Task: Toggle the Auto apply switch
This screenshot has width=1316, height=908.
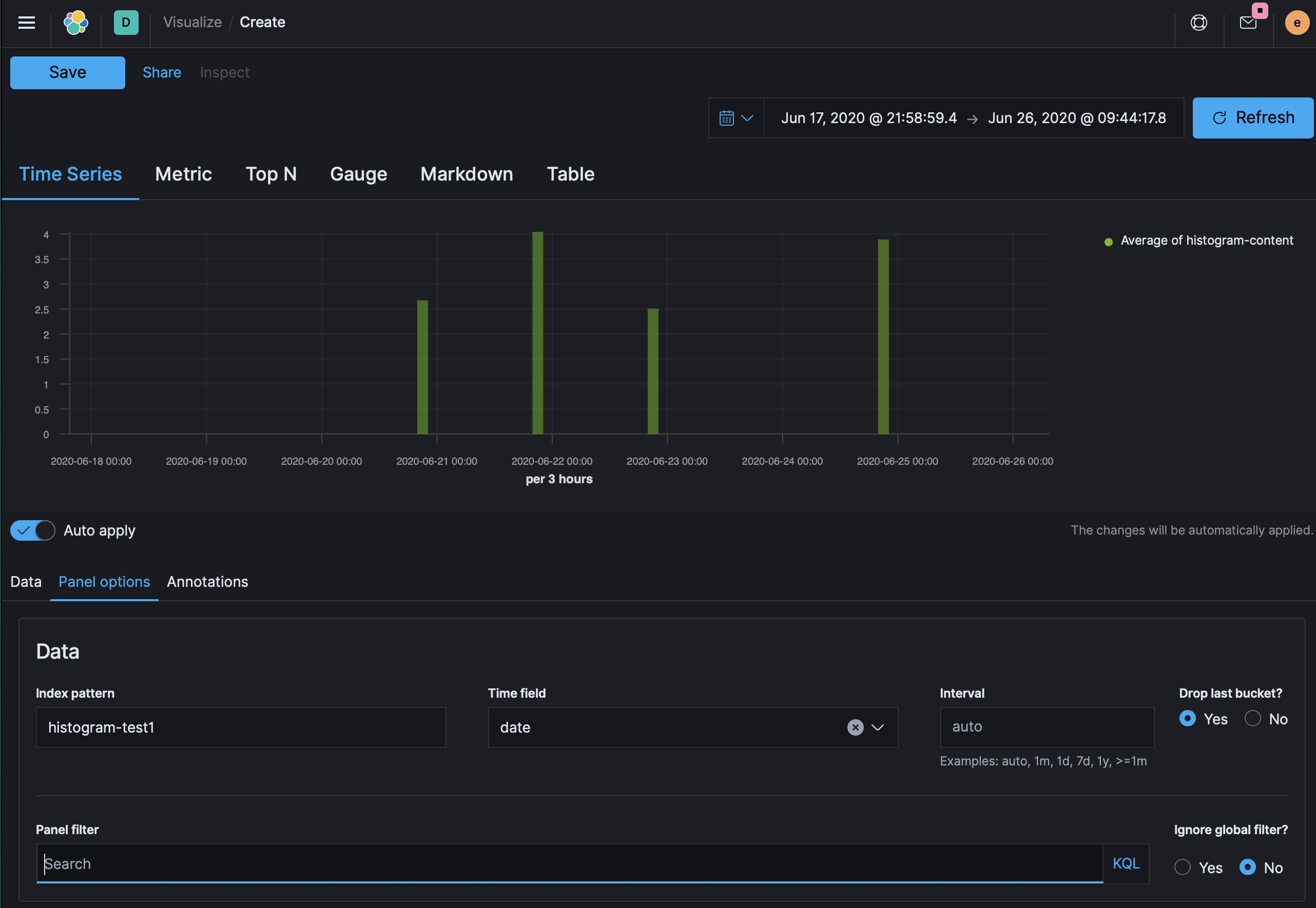Action: click(x=33, y=530)
